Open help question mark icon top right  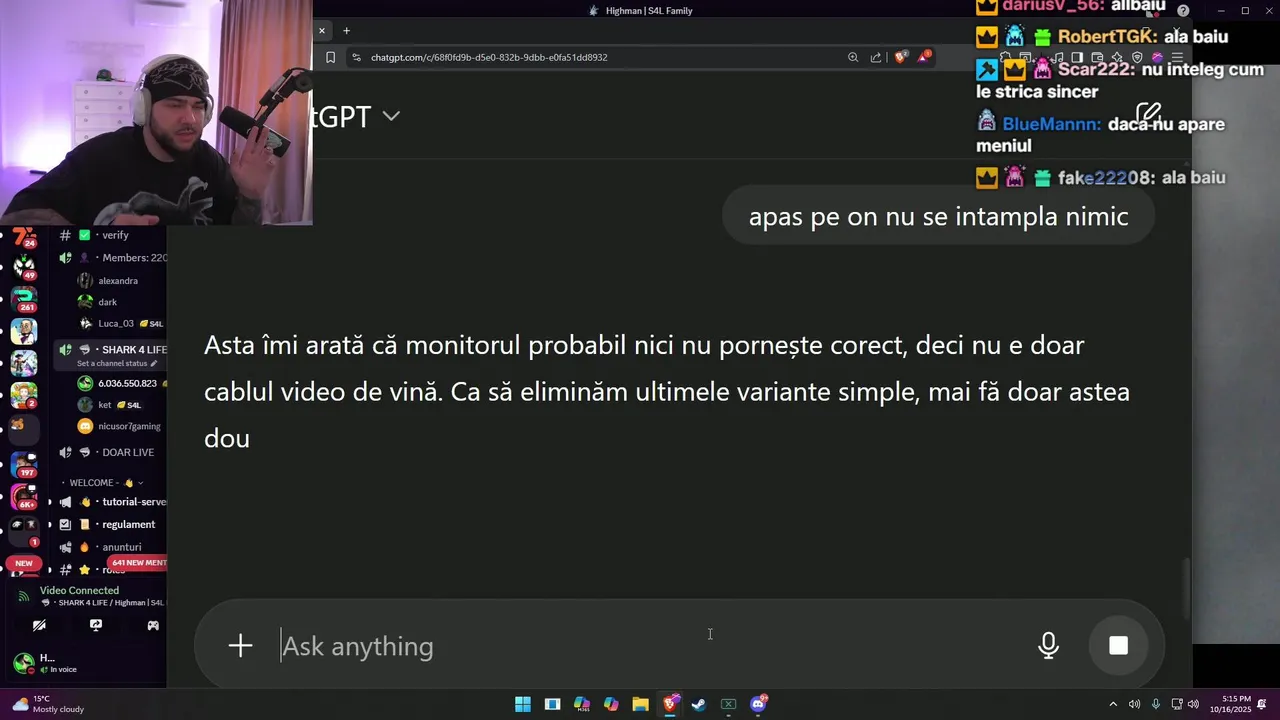pyautogui.click(x=1183, y=10)
